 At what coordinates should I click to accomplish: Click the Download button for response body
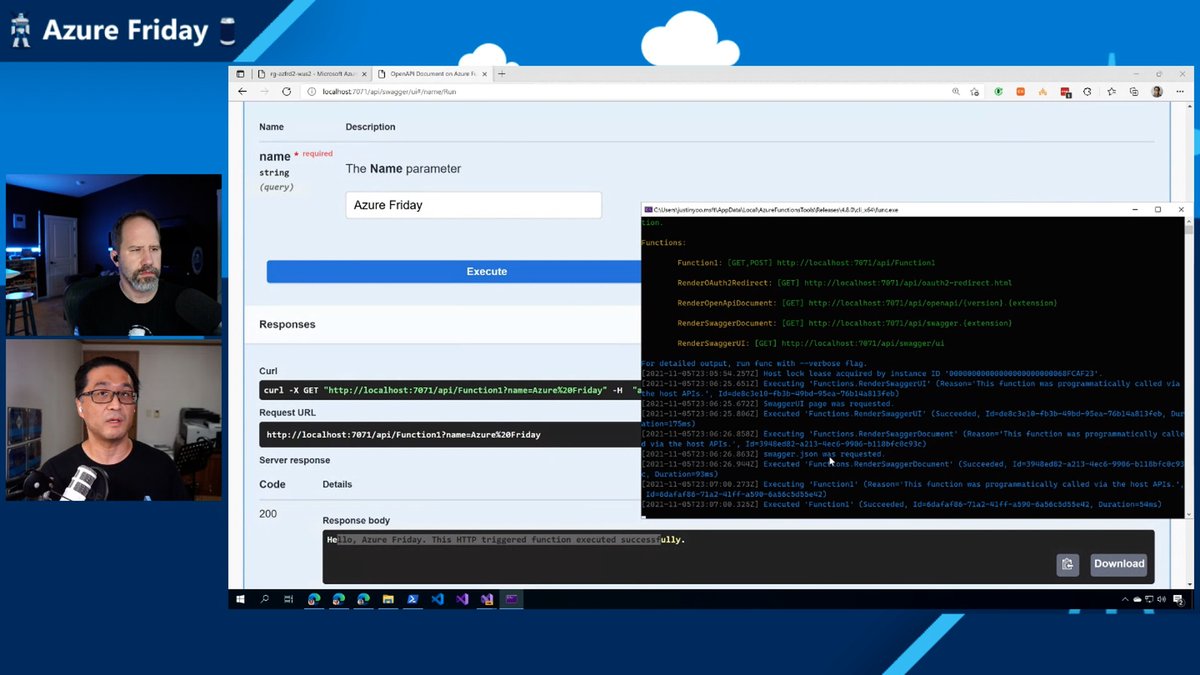pyautogui.click(x=1119, y=564)
